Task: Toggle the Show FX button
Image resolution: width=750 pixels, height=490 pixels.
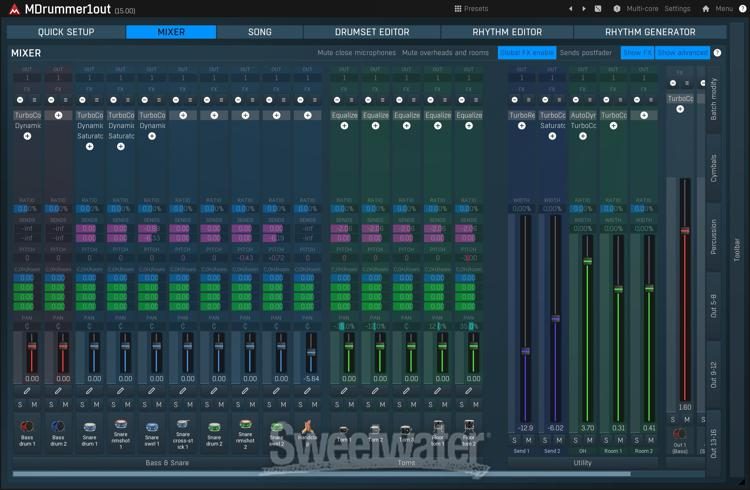Action: [x=636, y=52]
